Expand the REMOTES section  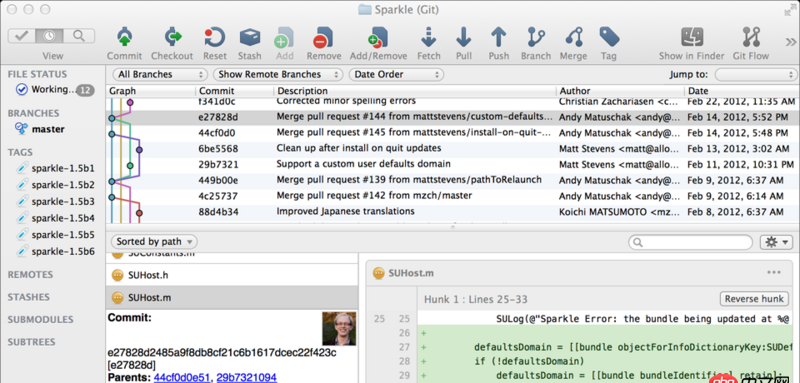30,274
